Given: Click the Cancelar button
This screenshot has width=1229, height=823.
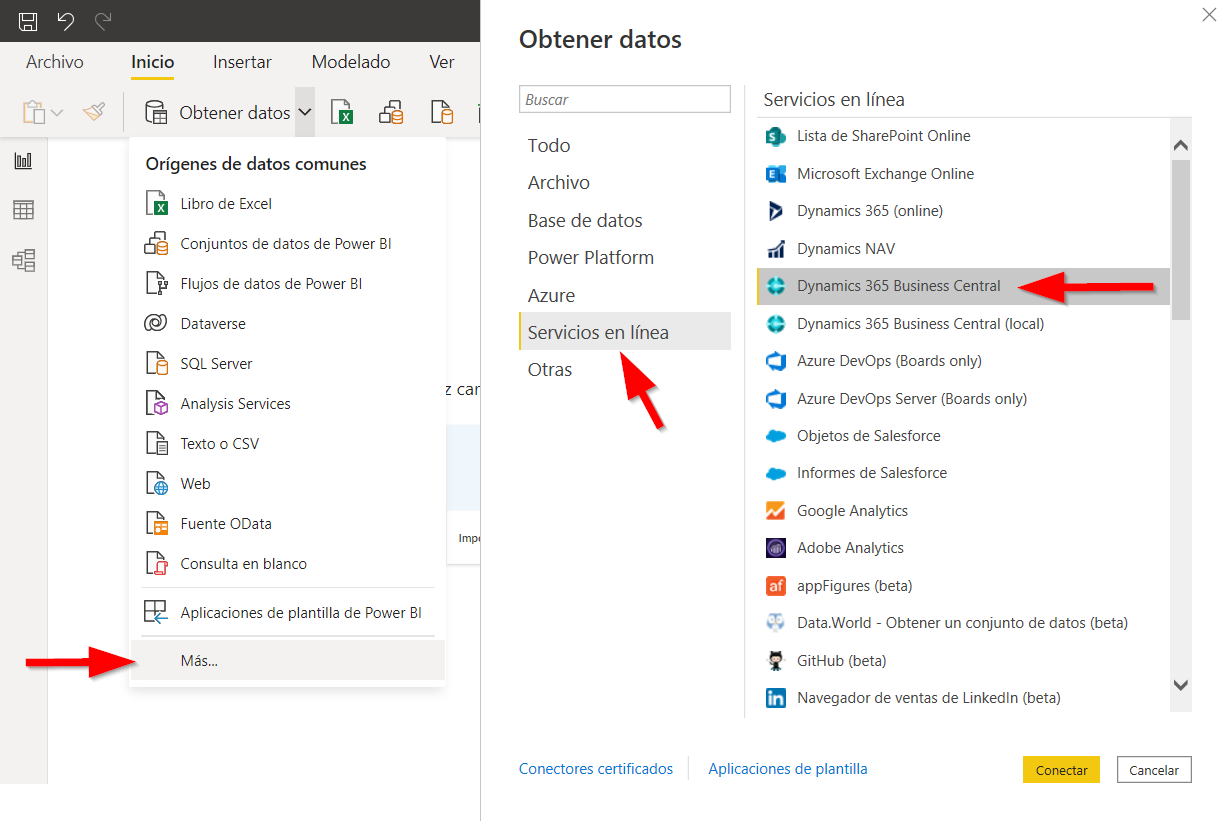Looking at the screenshot, I should click(1154, 770).
